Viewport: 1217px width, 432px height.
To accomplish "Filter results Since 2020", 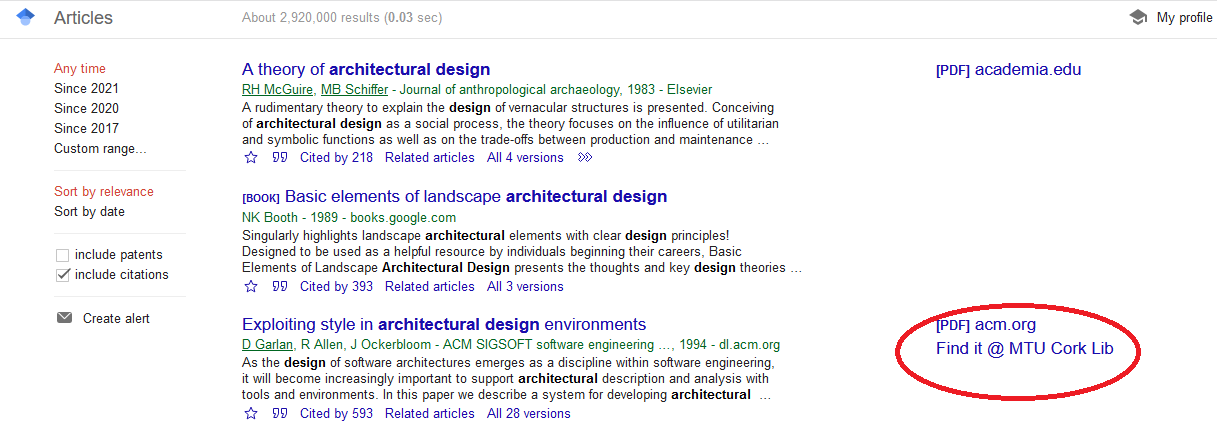I will point(86,109).
